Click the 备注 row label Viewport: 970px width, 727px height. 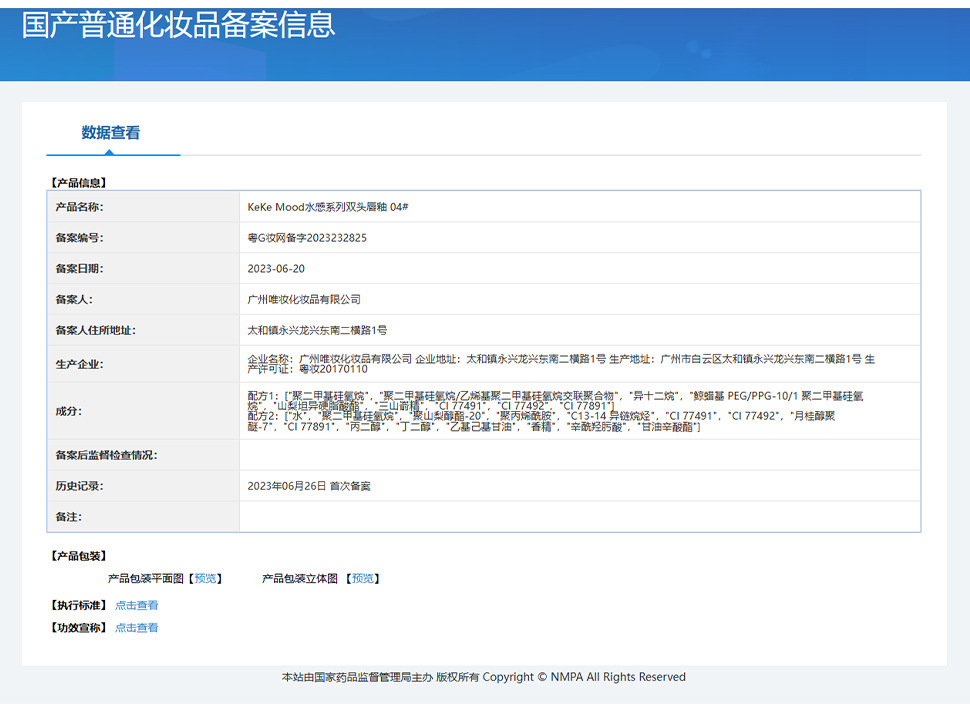pyautogui.click(x=69, y=517)
